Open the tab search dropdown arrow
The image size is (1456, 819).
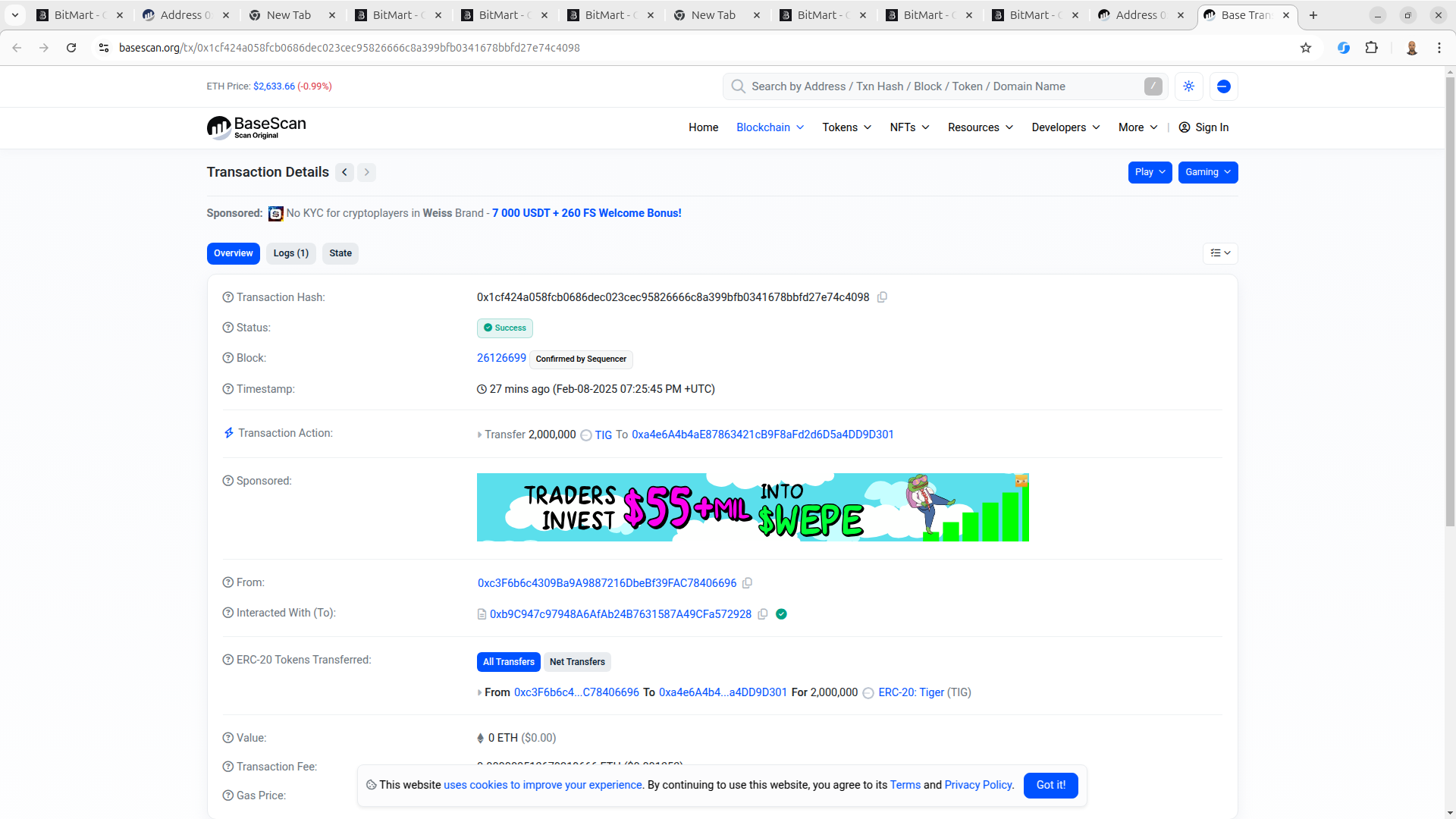pyautogui.click(x=15, y=15)
